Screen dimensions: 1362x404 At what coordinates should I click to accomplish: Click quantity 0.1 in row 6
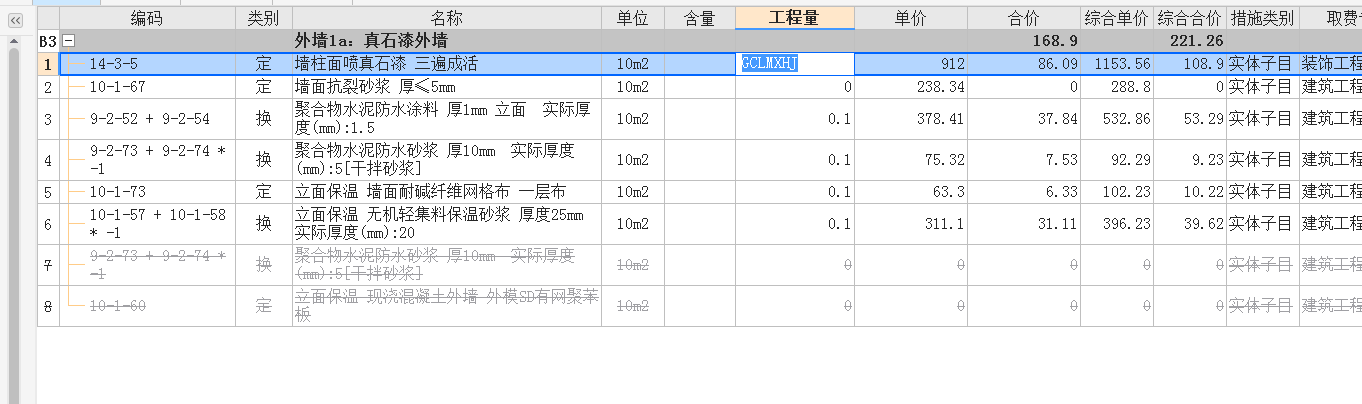[795, 224]
